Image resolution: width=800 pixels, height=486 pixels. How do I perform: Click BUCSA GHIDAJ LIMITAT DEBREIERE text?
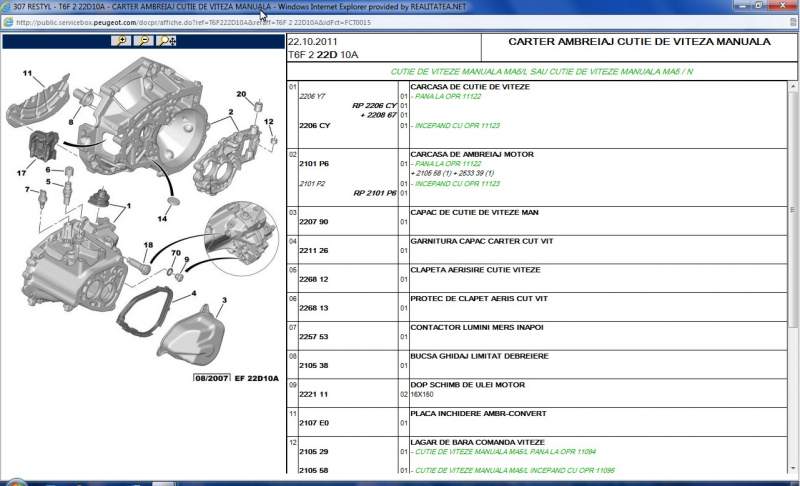(480, 356)
